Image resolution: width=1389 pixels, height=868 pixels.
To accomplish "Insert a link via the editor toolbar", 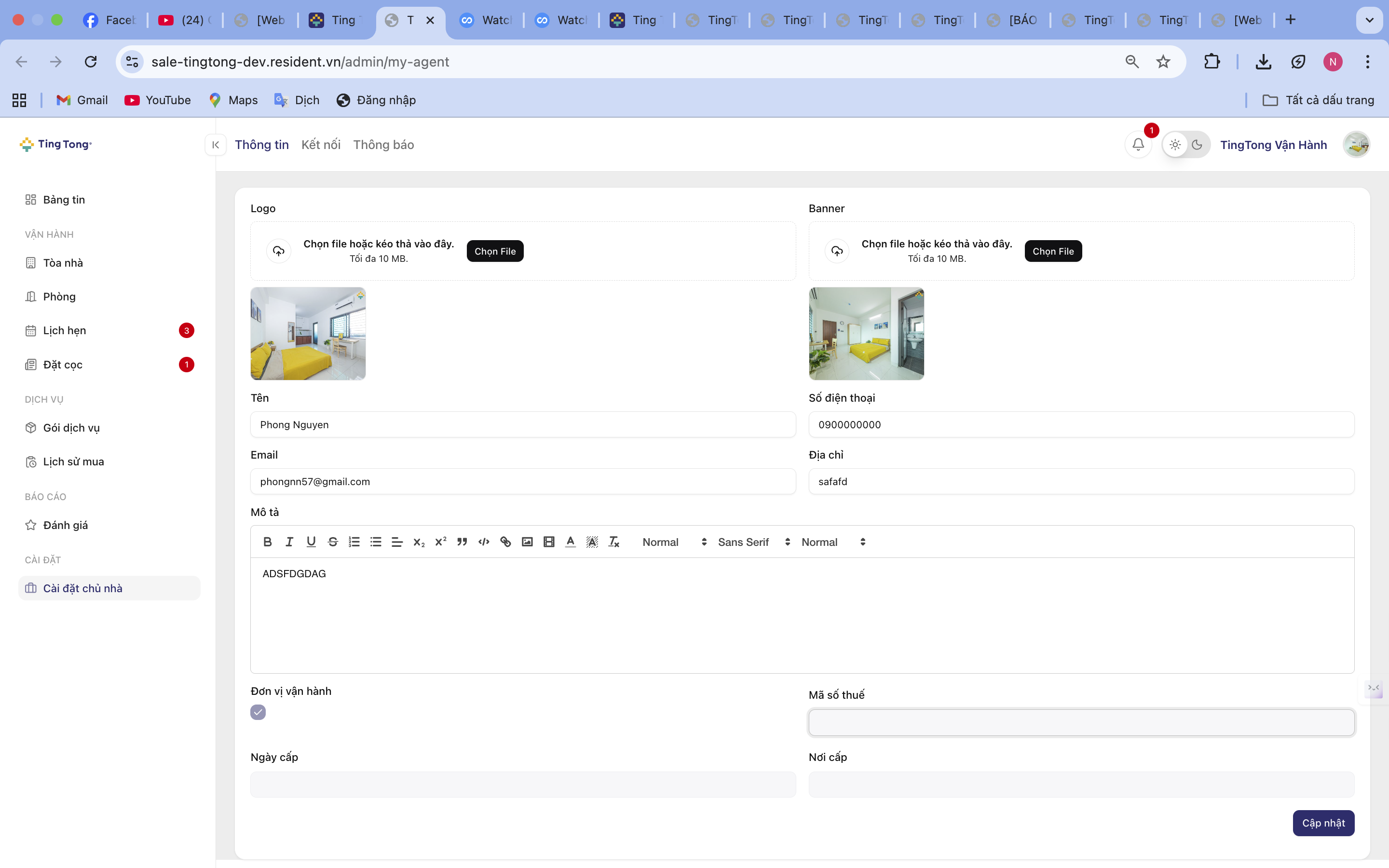I will [x=505, y=542].
